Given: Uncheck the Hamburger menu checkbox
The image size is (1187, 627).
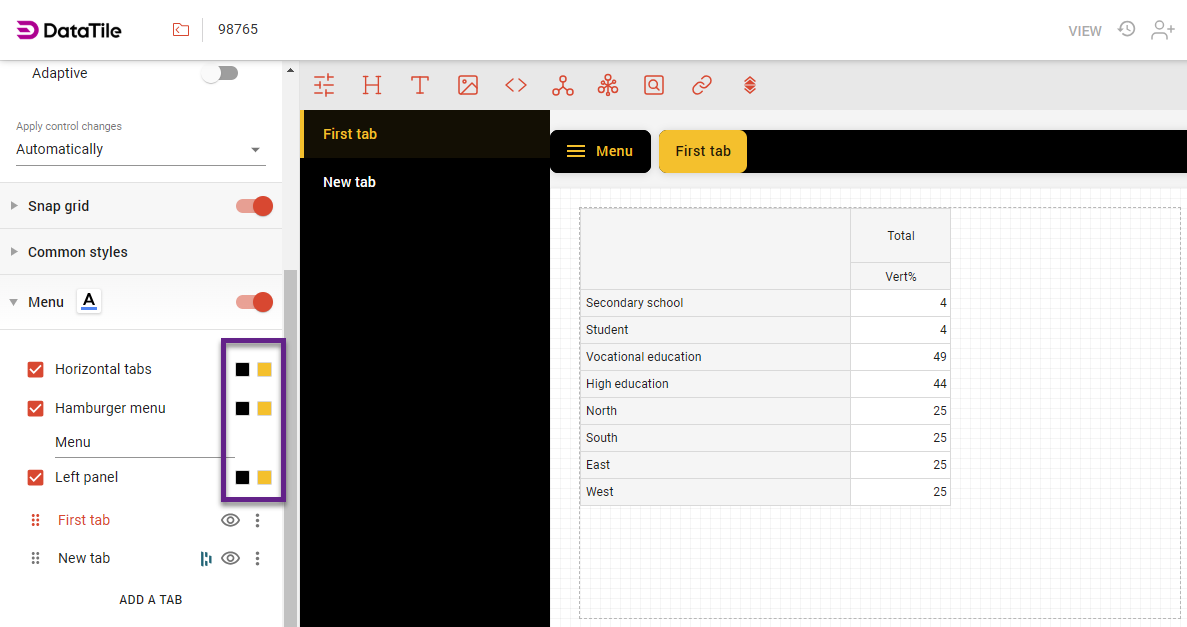Looking at the screenshot, I should pos(36,408).
